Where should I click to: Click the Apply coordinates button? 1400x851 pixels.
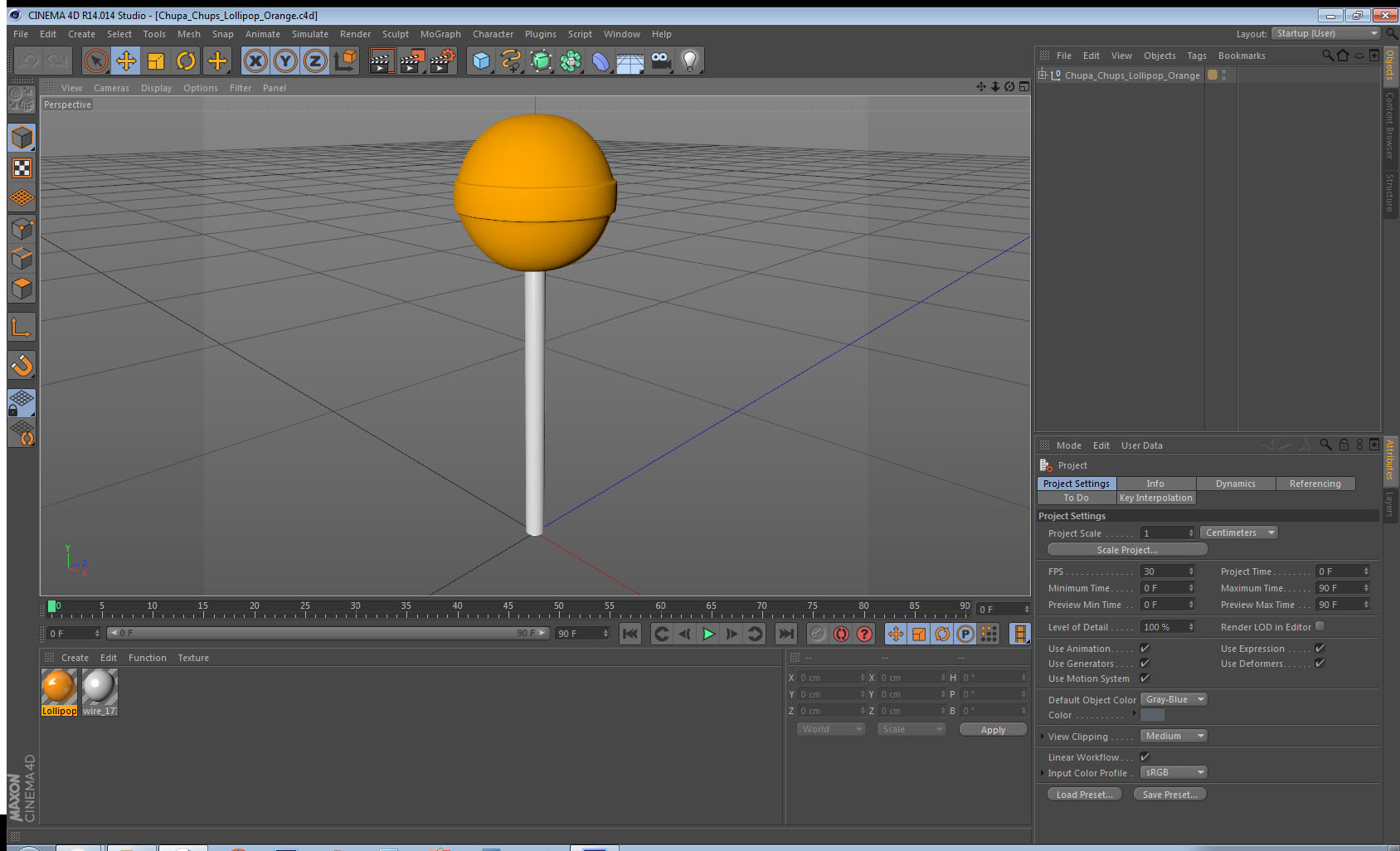pos(993,730)
